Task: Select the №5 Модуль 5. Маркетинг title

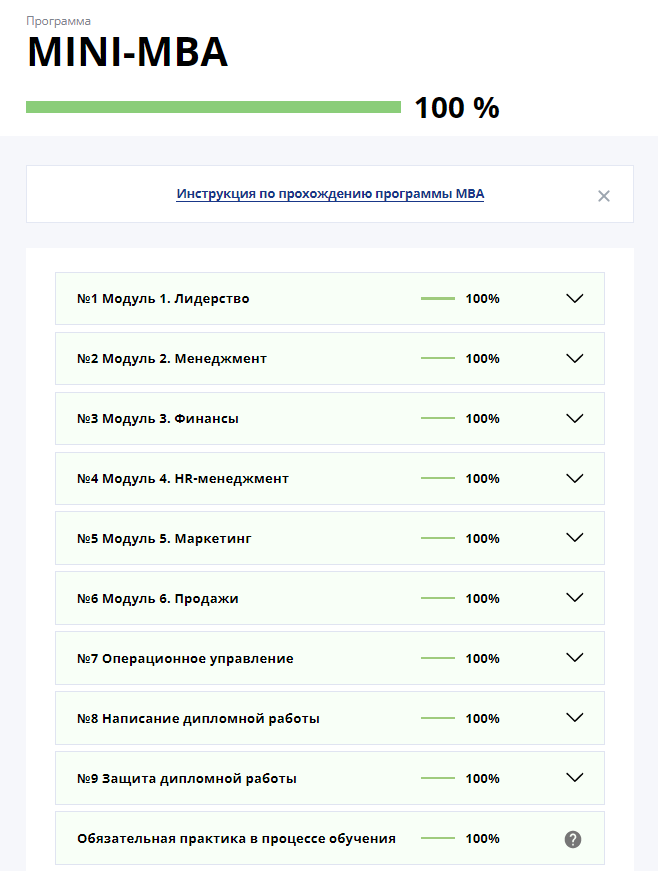Action: pos(164,539)
